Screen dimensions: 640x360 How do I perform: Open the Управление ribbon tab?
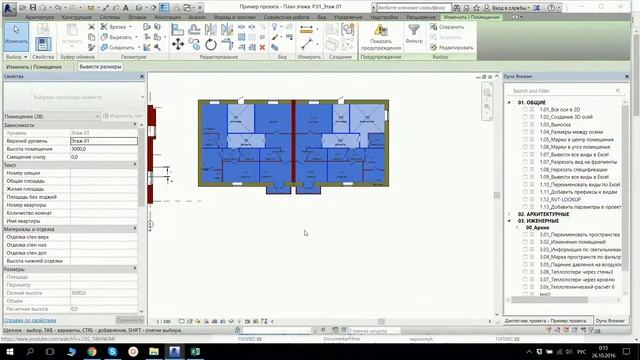[x=348, y=17]
